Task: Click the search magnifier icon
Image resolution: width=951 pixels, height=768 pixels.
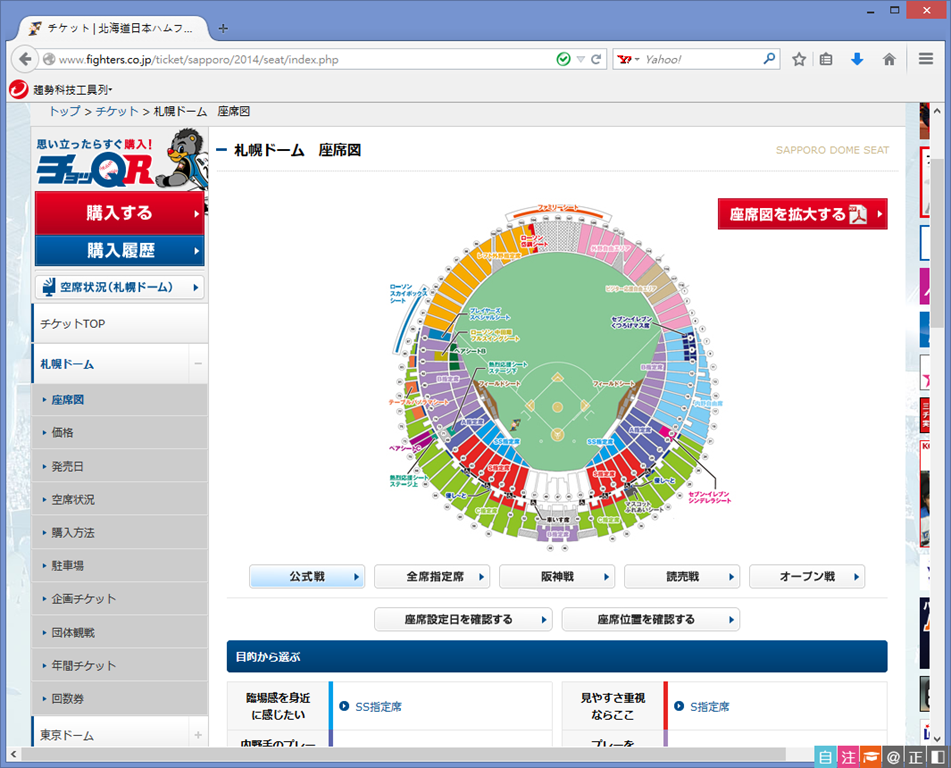Action: 769,59
